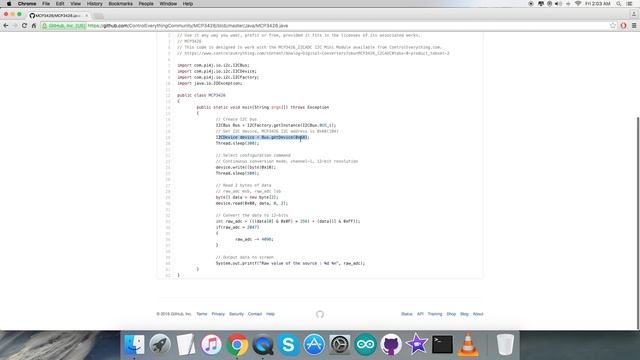Open a new tab beside MCP3426 tab
Screen dimensions: 640x360
tap(98, 16)
